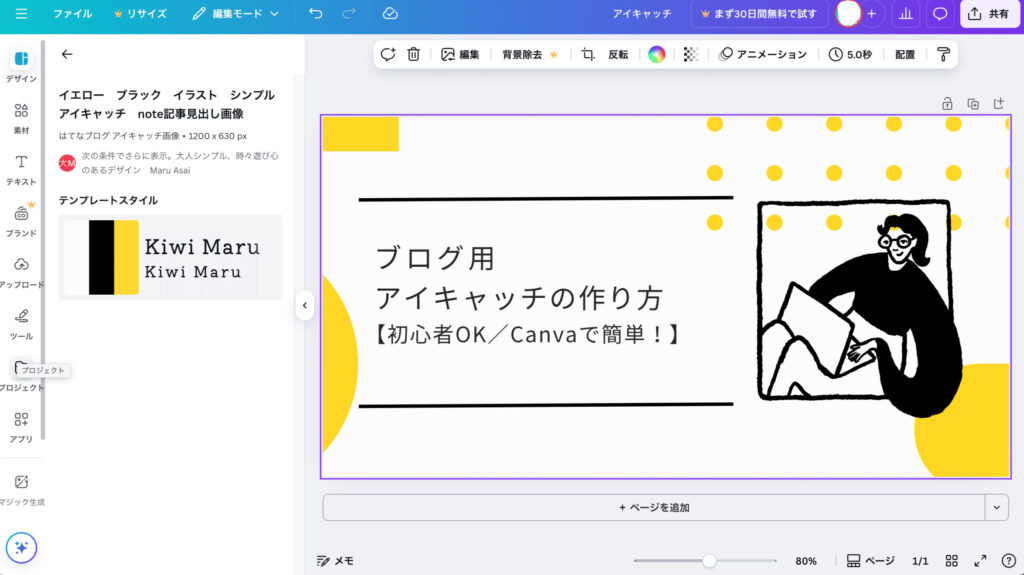1024x575 pixels.
Task: Lock the page with padlock icon
Action: pos(947,103)
